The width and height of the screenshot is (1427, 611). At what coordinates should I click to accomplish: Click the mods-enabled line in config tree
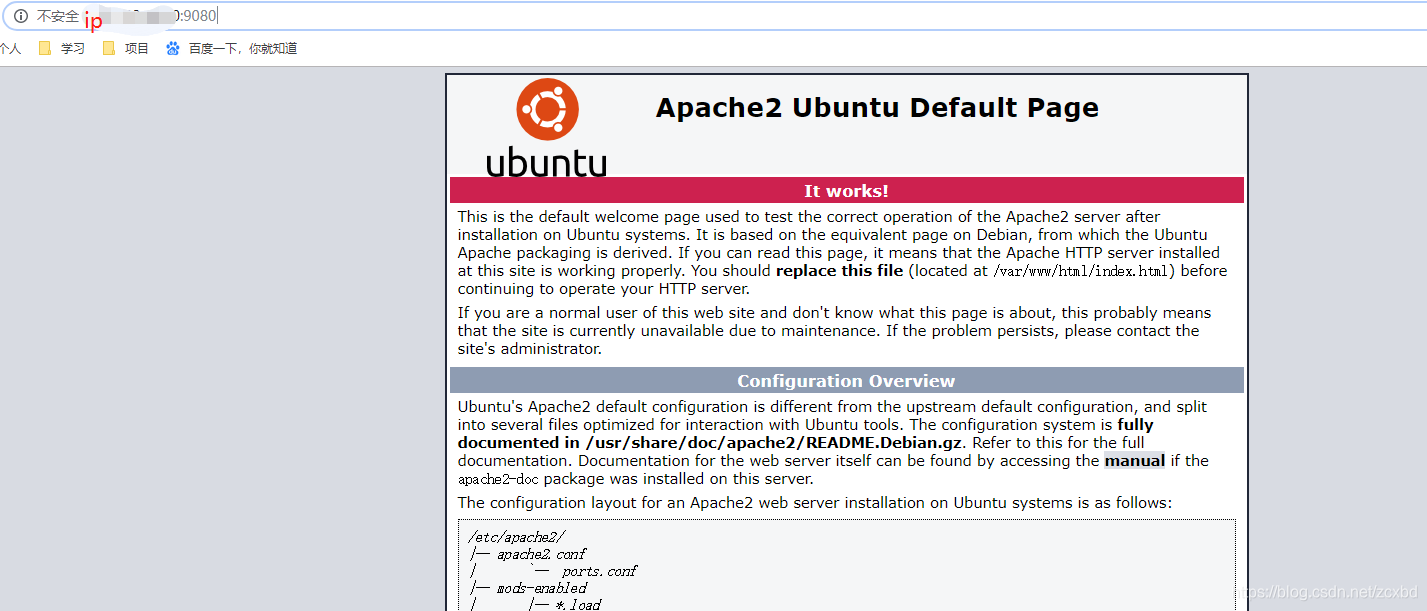tap(541, 588)
